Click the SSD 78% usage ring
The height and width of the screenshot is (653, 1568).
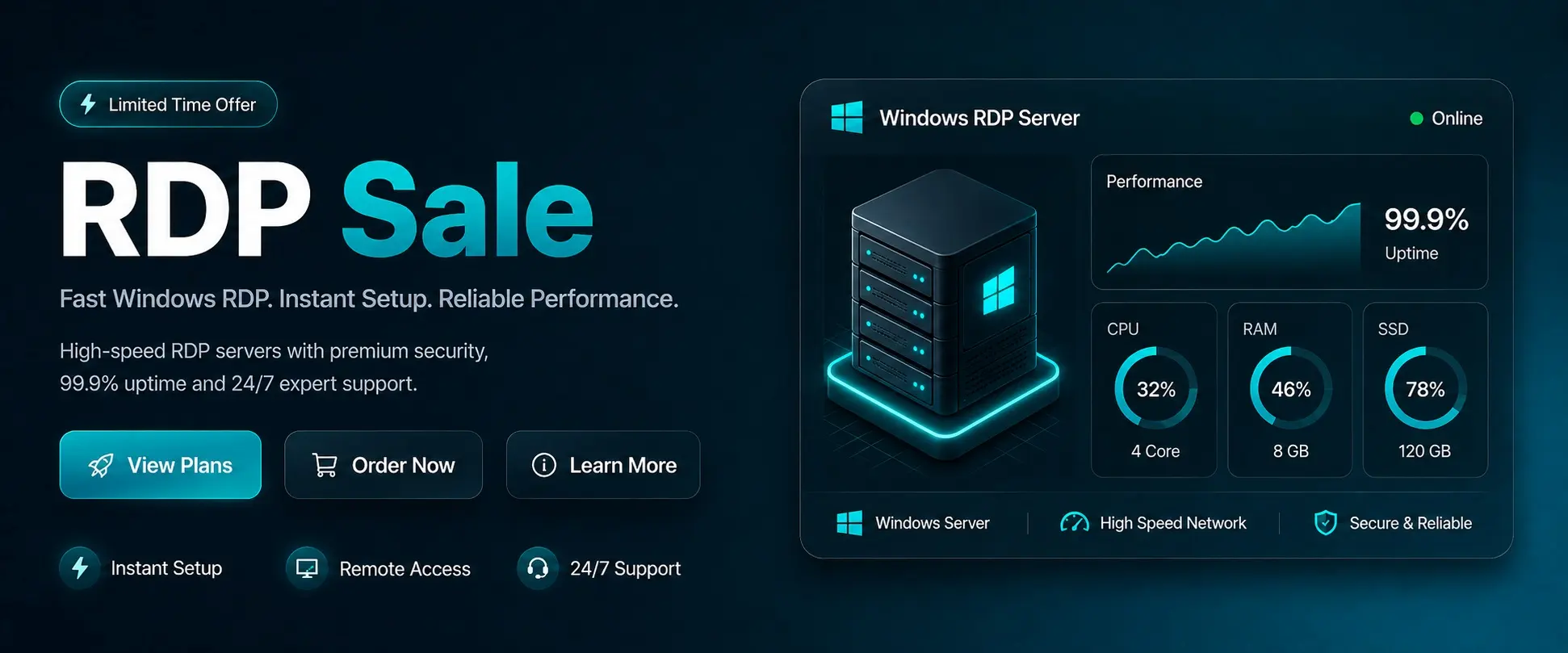(1425, 389)
